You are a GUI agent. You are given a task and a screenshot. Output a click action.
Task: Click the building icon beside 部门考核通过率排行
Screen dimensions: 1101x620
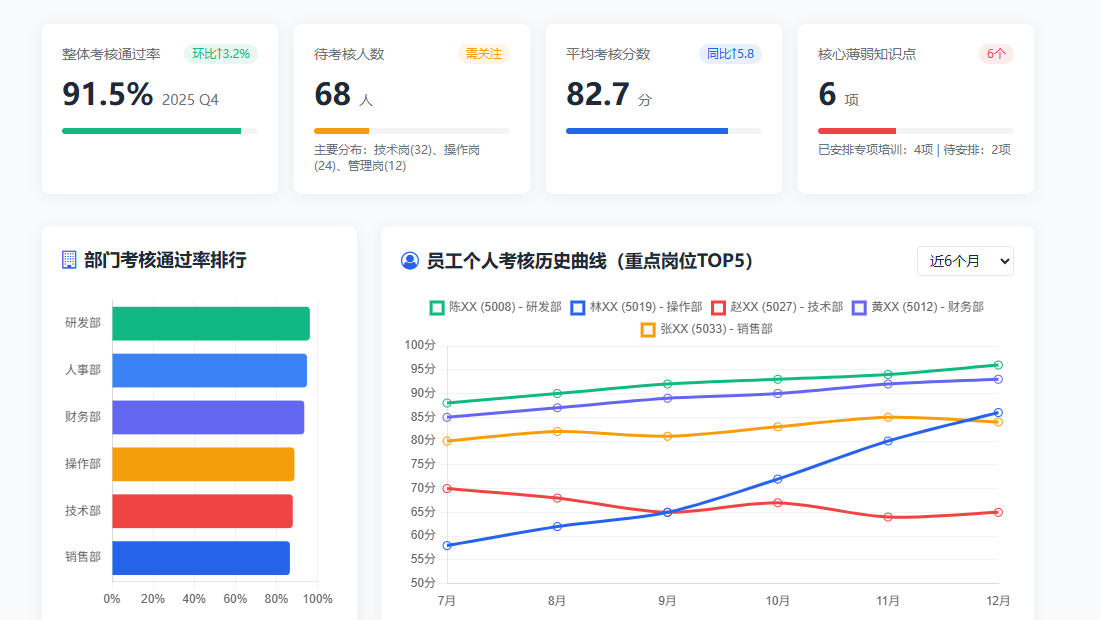click(x=69, y=260)
